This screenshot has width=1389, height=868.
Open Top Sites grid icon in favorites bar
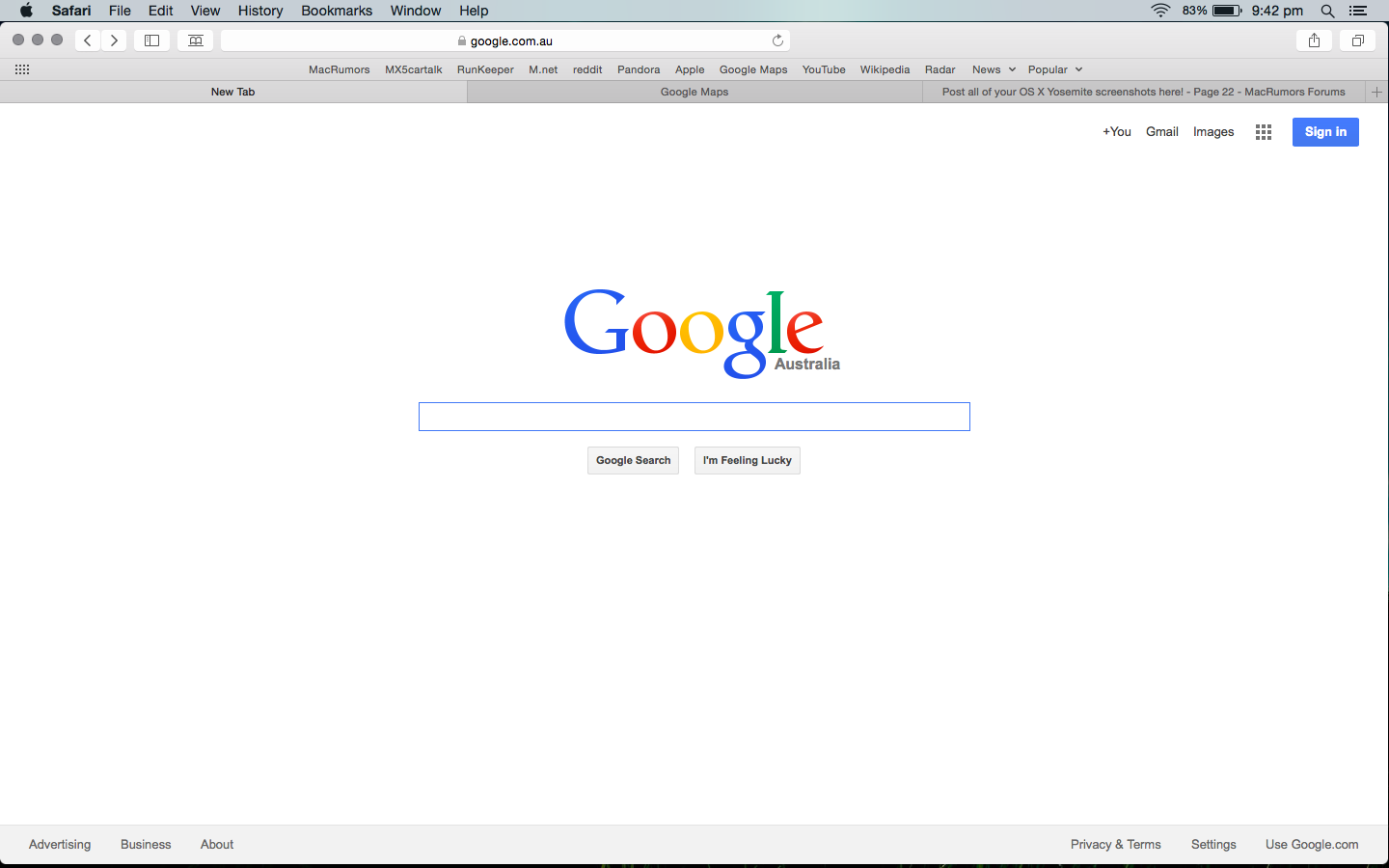[x=22, y=69]
